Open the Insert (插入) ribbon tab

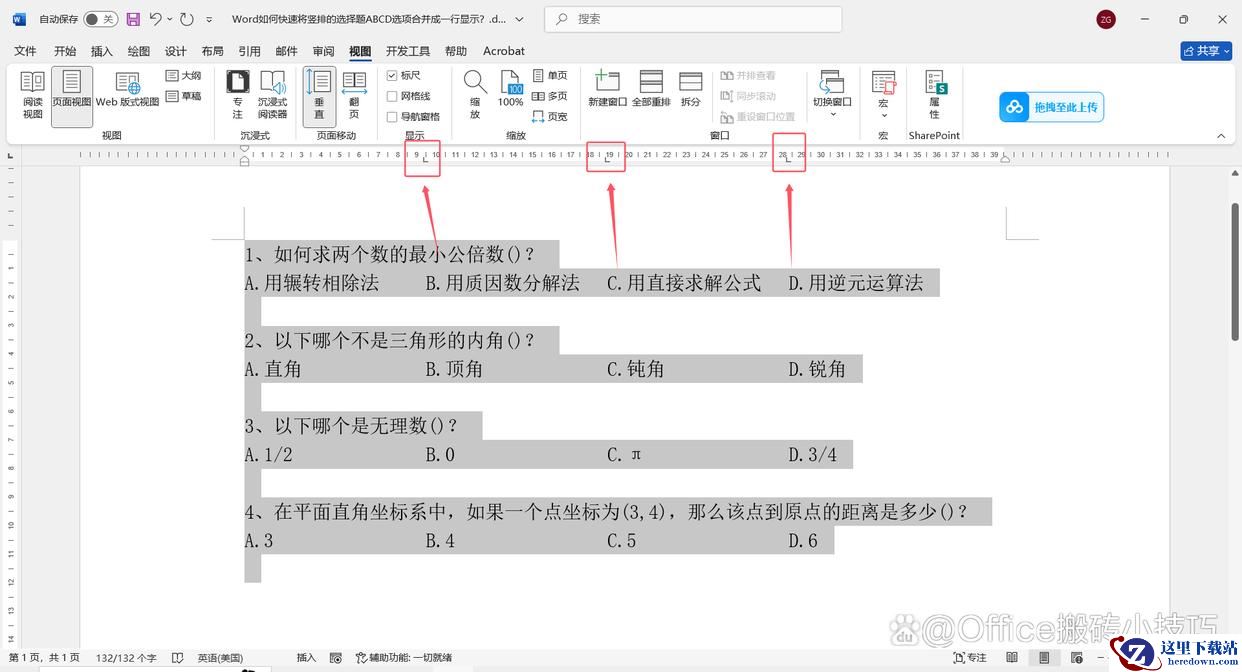click(102, 51)
